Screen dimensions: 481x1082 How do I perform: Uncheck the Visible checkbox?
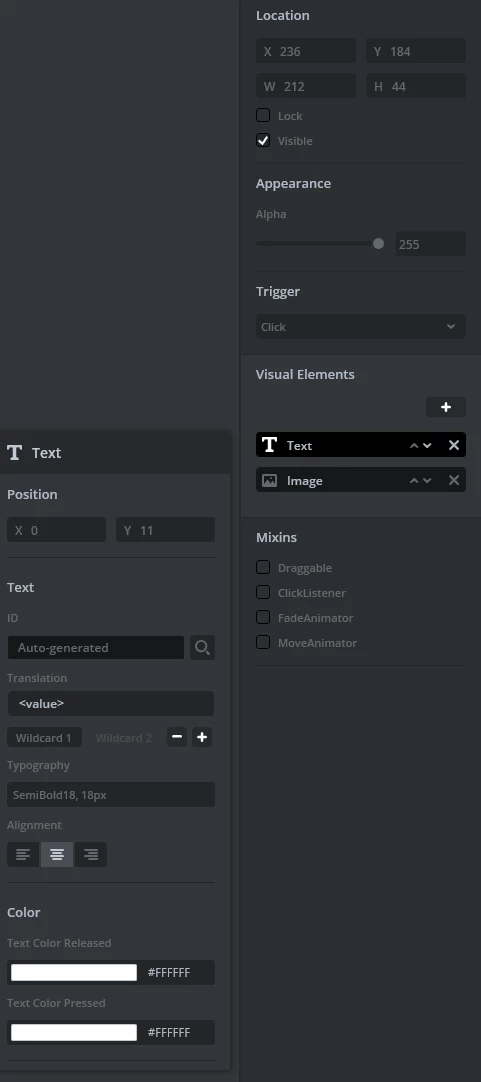pos(263,140)
